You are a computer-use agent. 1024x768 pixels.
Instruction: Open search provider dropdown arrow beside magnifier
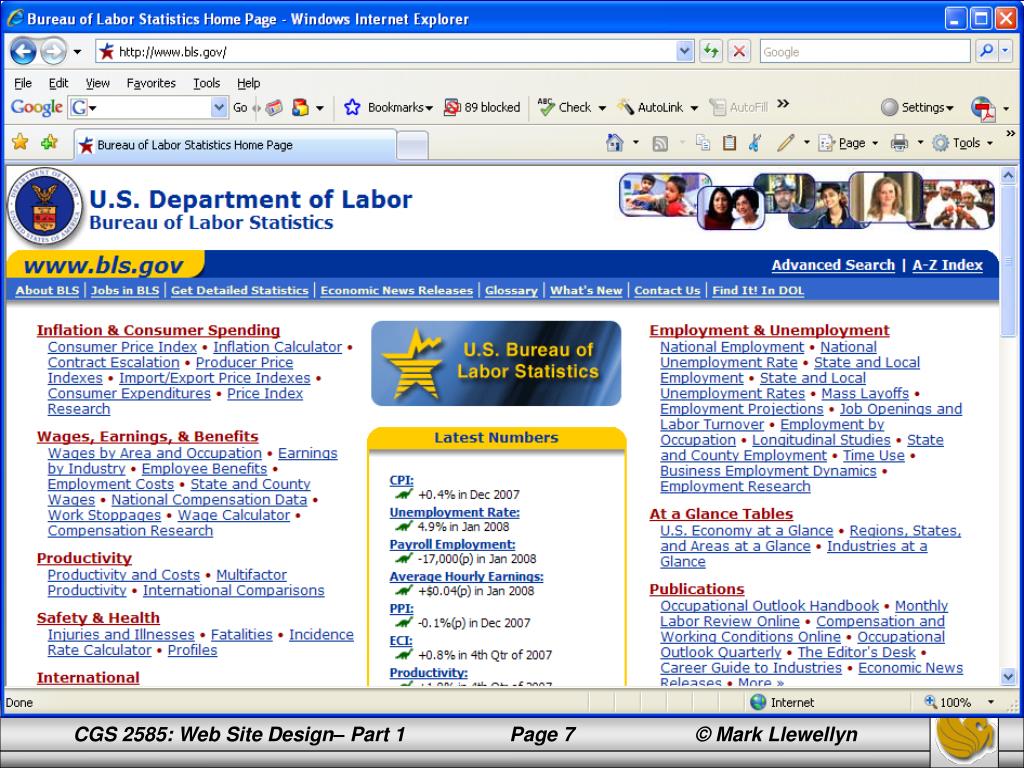click(x=1005, y=51)
